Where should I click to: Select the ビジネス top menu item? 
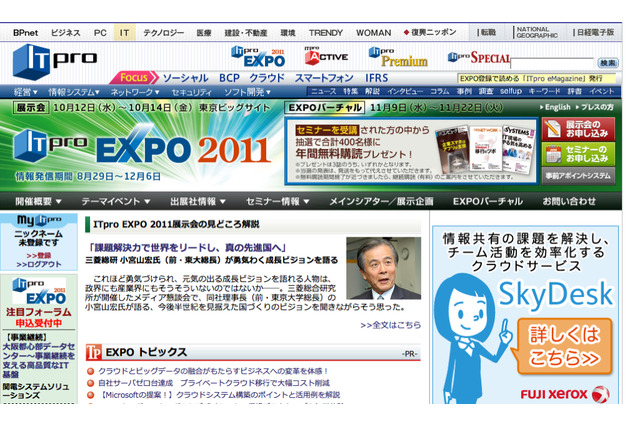point(65,33)
